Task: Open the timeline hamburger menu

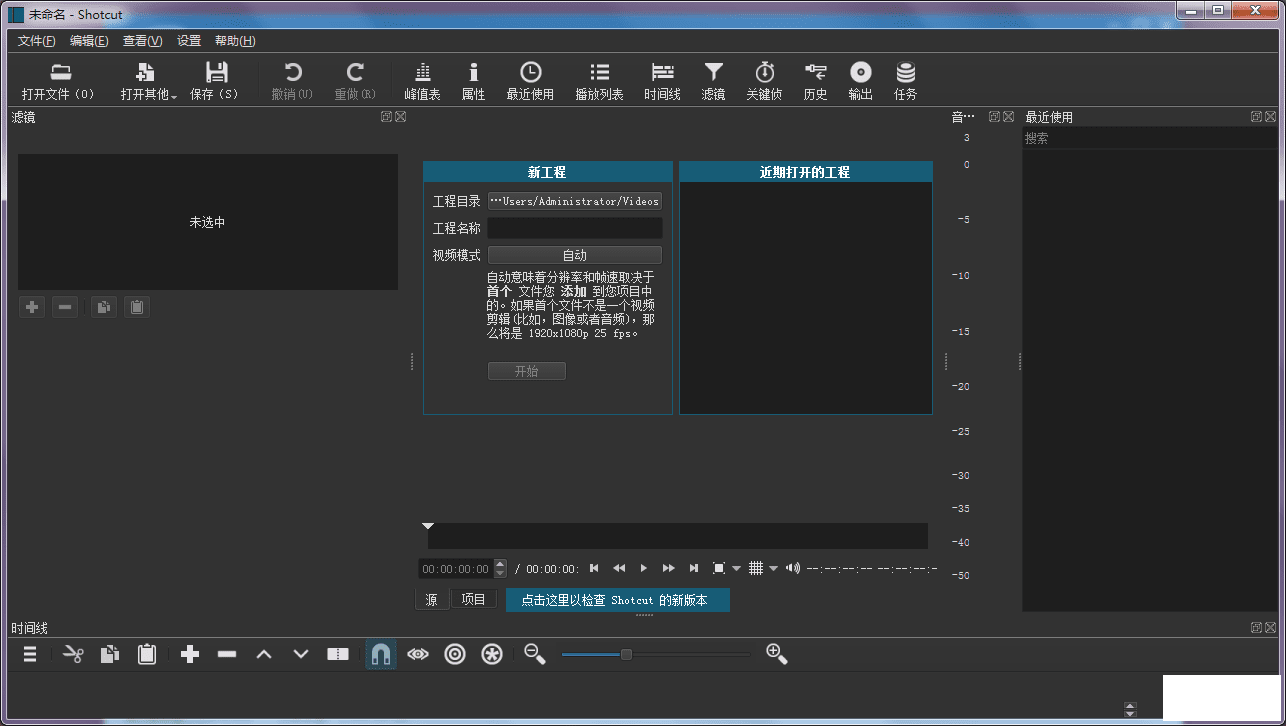Action: [x=30, y=655]
